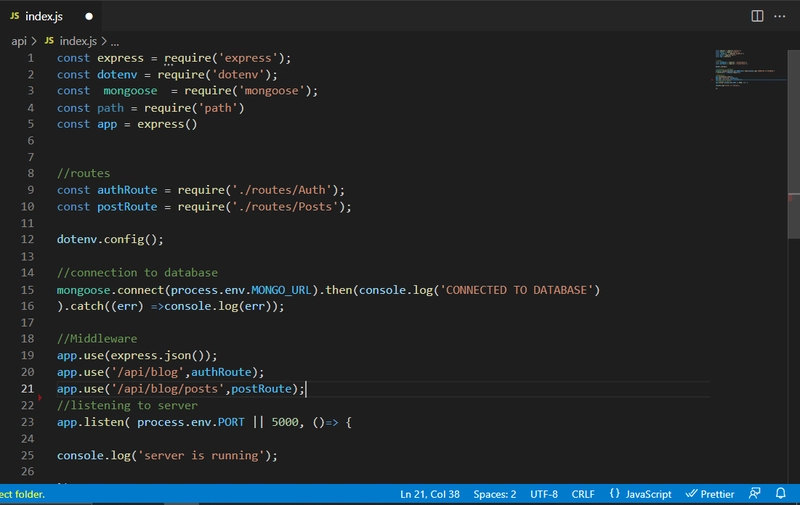Image resolution: width=800 pixels, height=505 pixels.
Task: Click line number 26 in the gutter
Action: point(28,471)
